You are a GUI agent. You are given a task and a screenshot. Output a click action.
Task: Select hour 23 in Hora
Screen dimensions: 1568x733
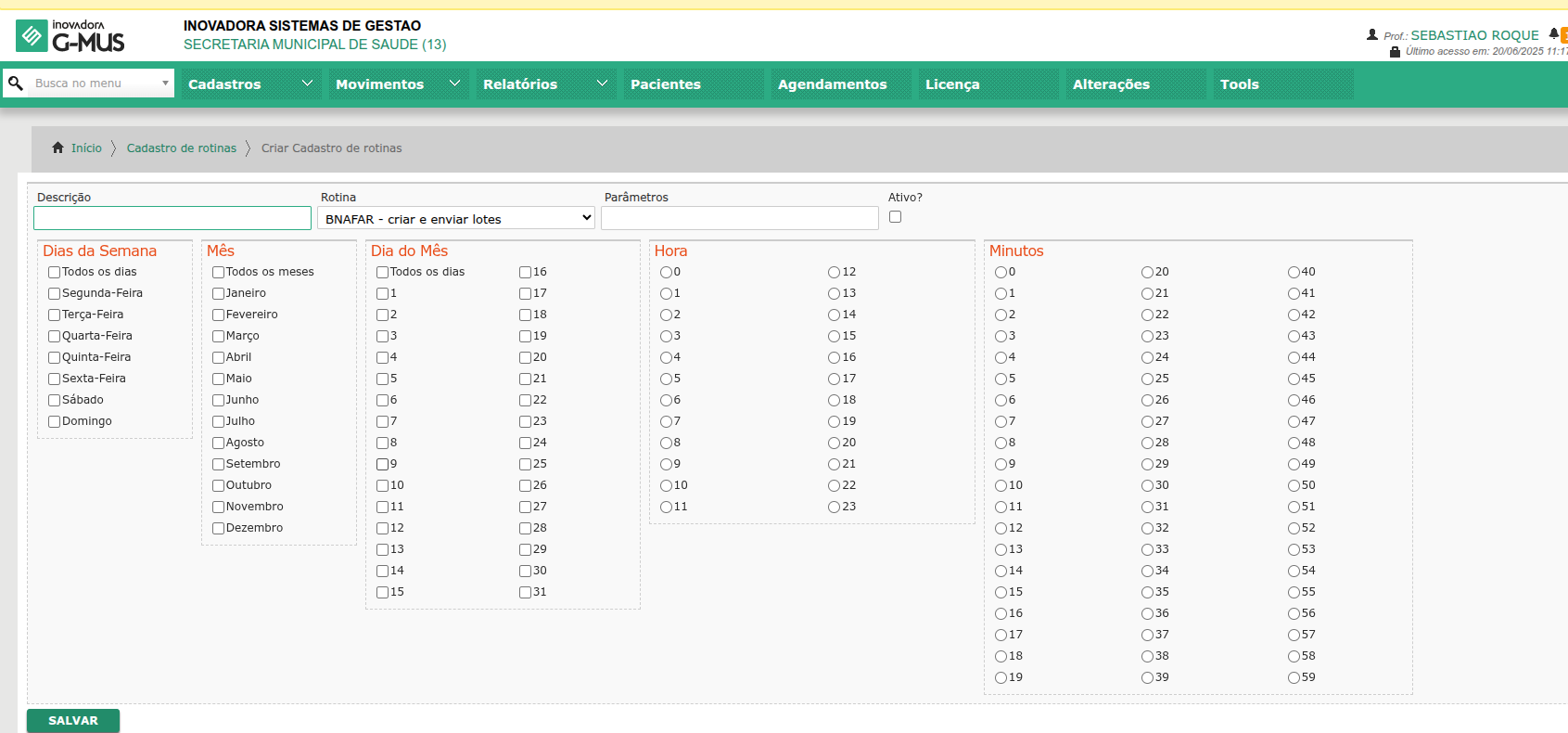pos(834,508)
